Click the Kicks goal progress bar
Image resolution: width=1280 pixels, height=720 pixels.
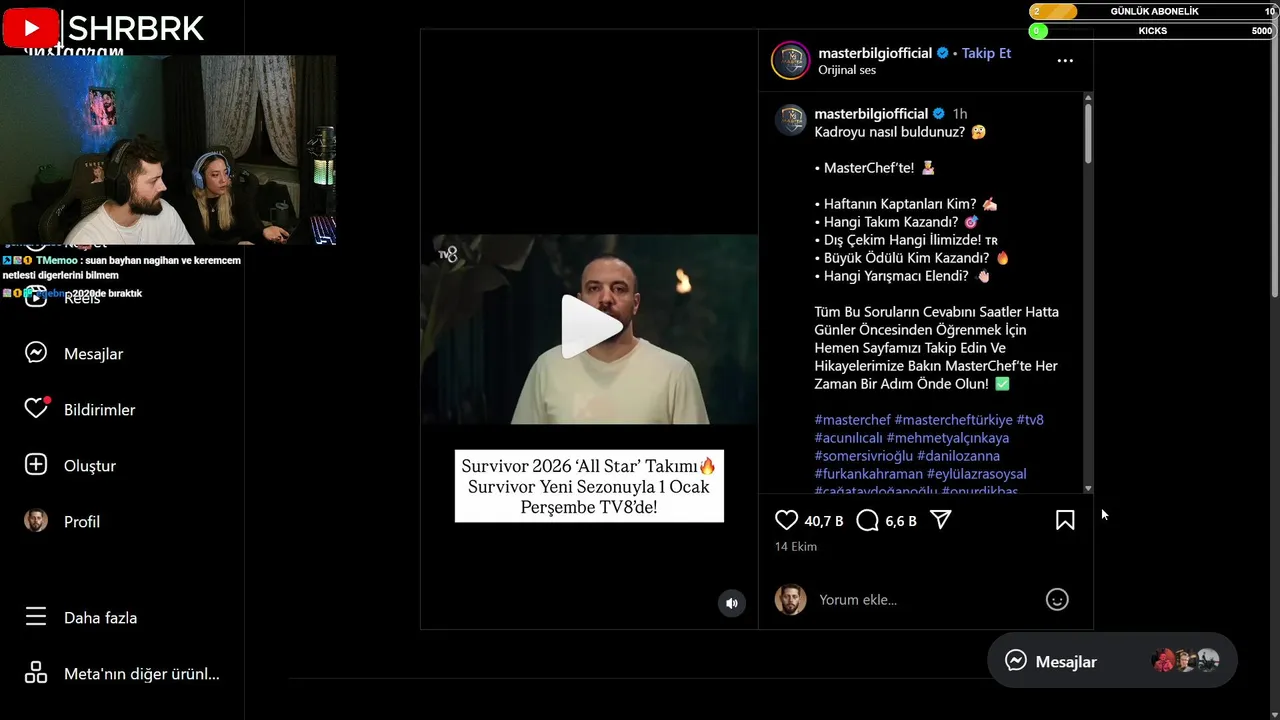(x=1153, y=31)
